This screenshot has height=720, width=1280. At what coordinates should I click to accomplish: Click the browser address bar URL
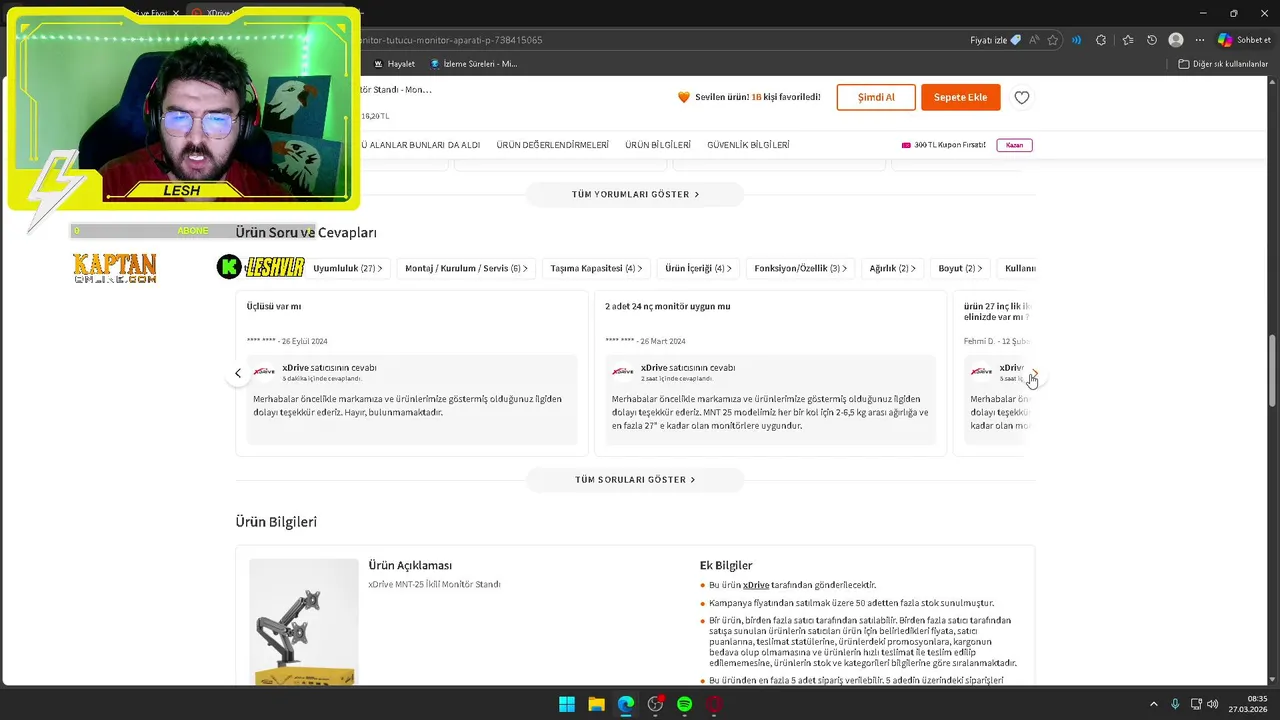[x=451, y=40]
